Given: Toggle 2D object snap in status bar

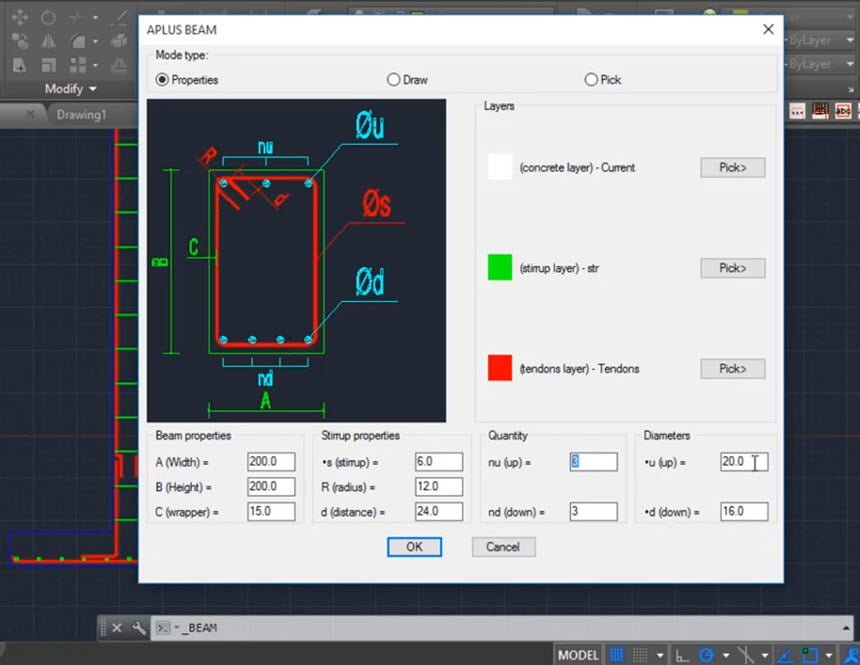Looking at the screenshot, I should pos(810,655).
